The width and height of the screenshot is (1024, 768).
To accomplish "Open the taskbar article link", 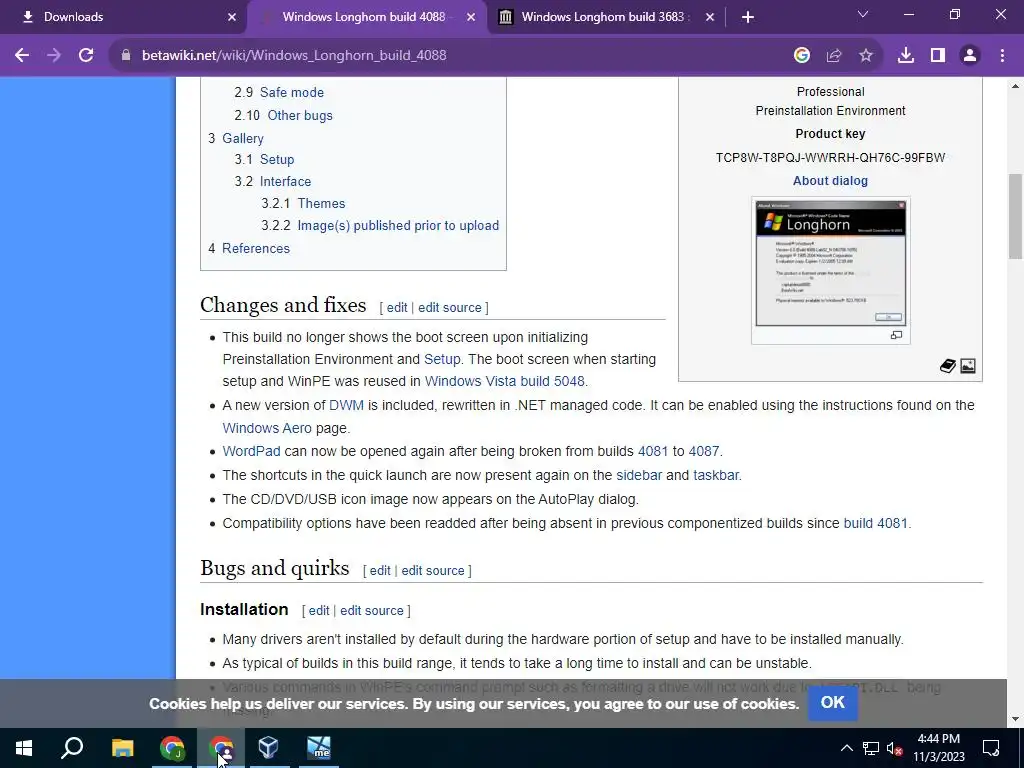I will [x=716, y=475].
